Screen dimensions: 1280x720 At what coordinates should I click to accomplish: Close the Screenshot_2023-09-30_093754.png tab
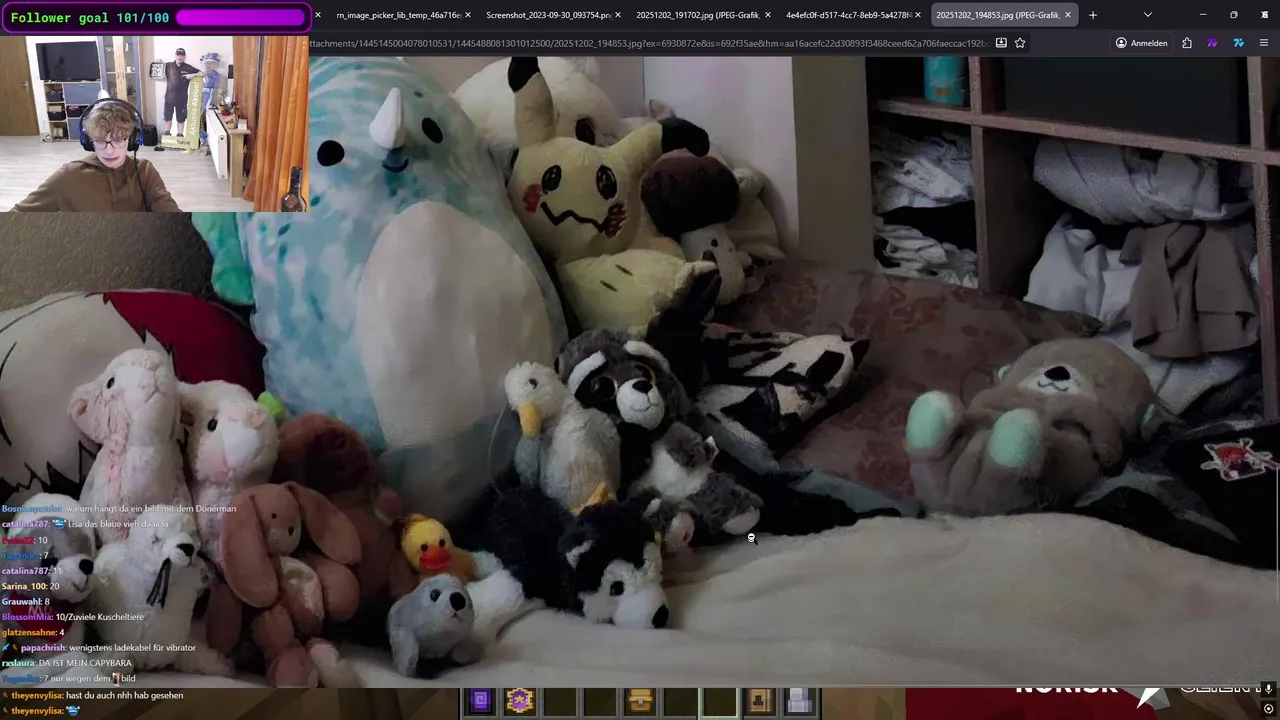coord(617,15)
